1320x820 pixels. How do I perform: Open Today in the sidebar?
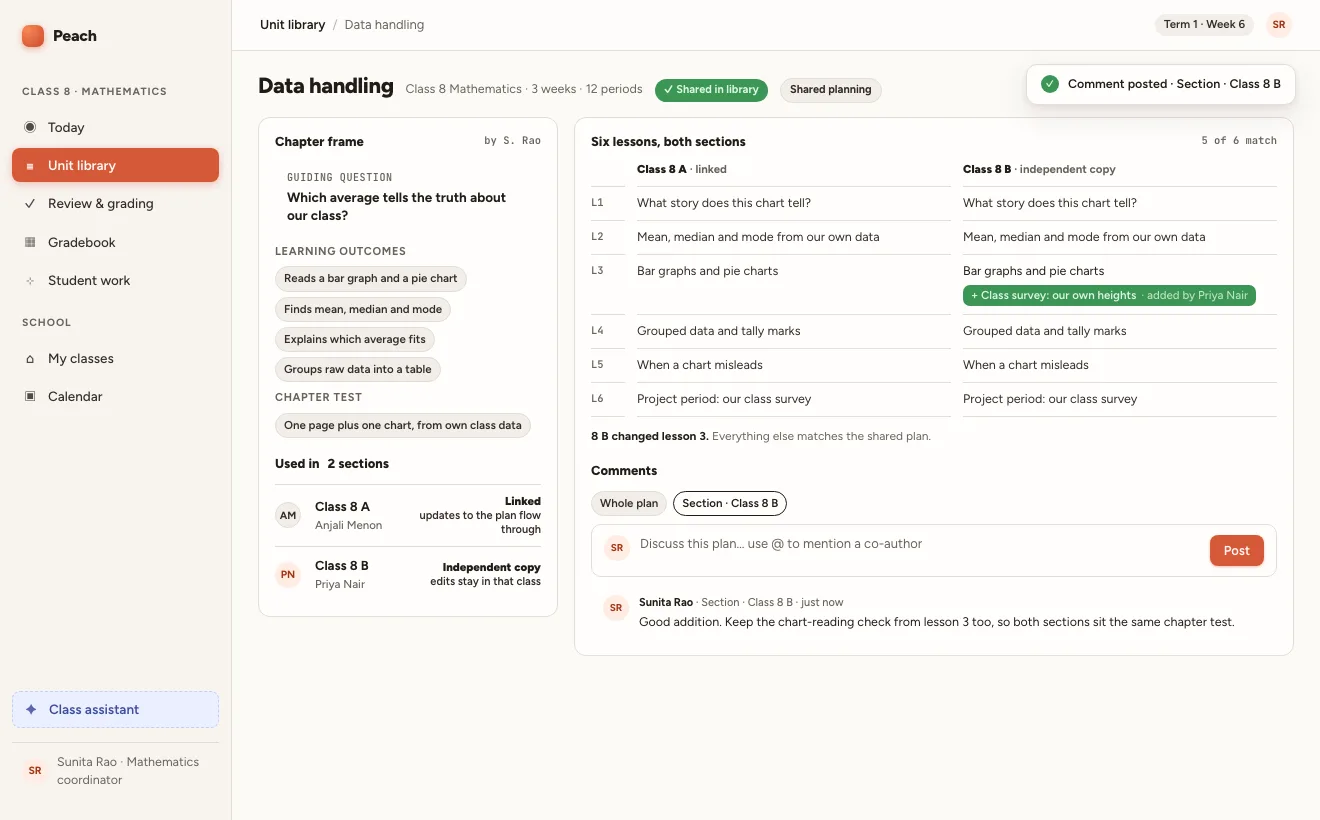pyautogui.click(x=115, y=127)
